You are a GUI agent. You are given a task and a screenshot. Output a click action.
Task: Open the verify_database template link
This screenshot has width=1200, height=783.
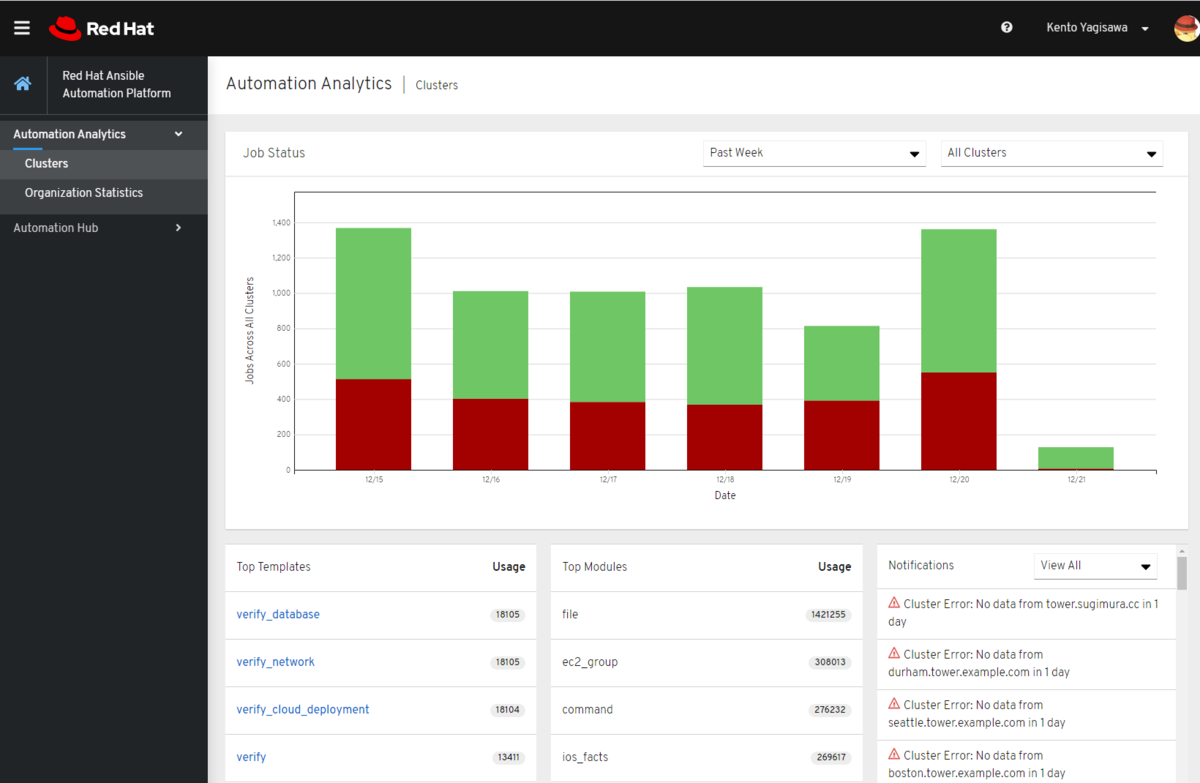point(278,614)
